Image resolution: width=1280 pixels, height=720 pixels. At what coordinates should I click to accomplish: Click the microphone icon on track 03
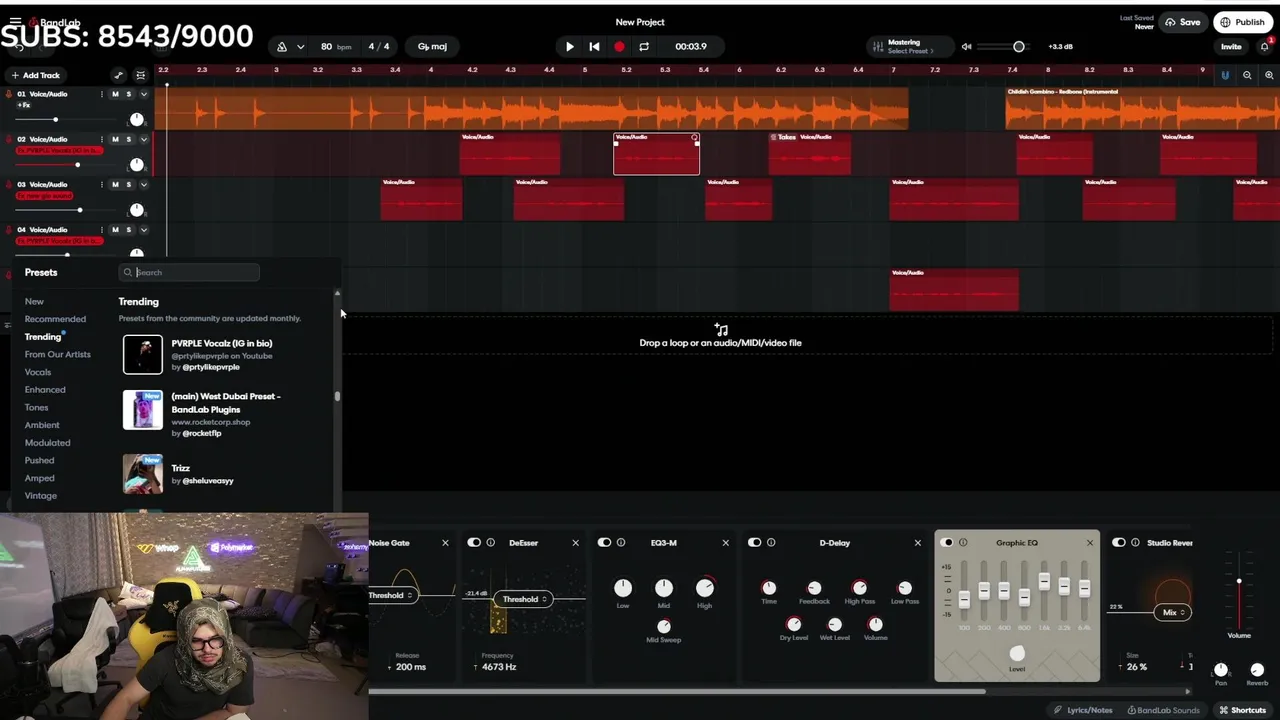click(9, 184)
